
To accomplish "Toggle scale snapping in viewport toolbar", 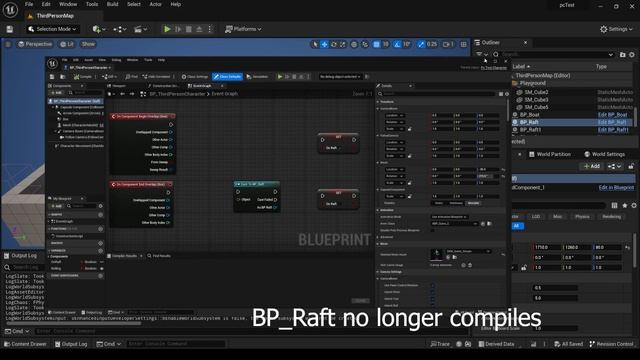I will [421, 44].
